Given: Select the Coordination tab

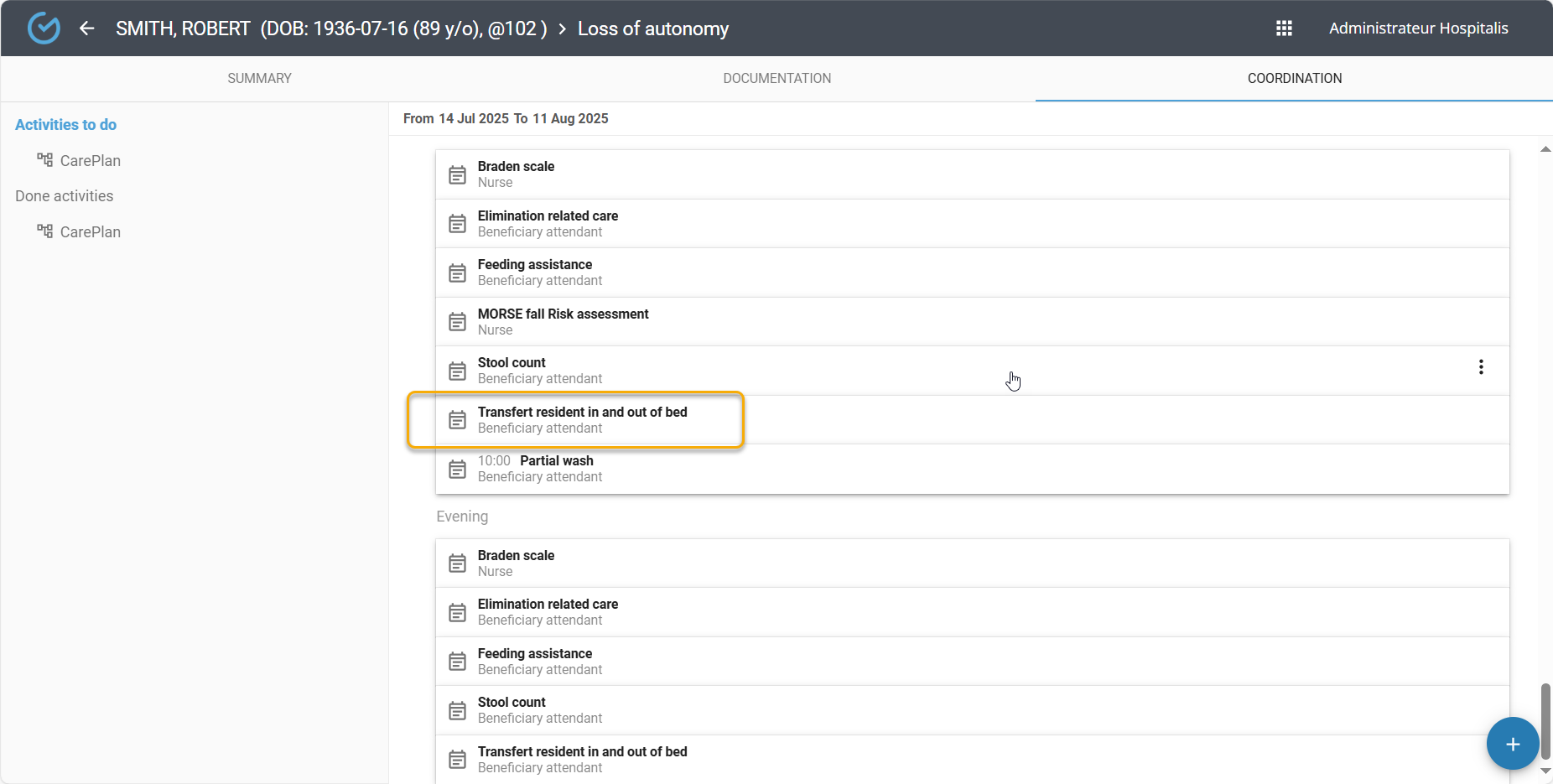Looking at the screenshot, I should 1294,78.
